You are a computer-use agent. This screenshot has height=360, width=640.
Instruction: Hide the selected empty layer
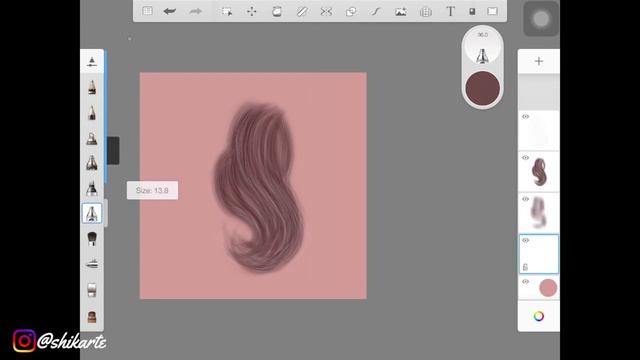(x=525, y=240)
